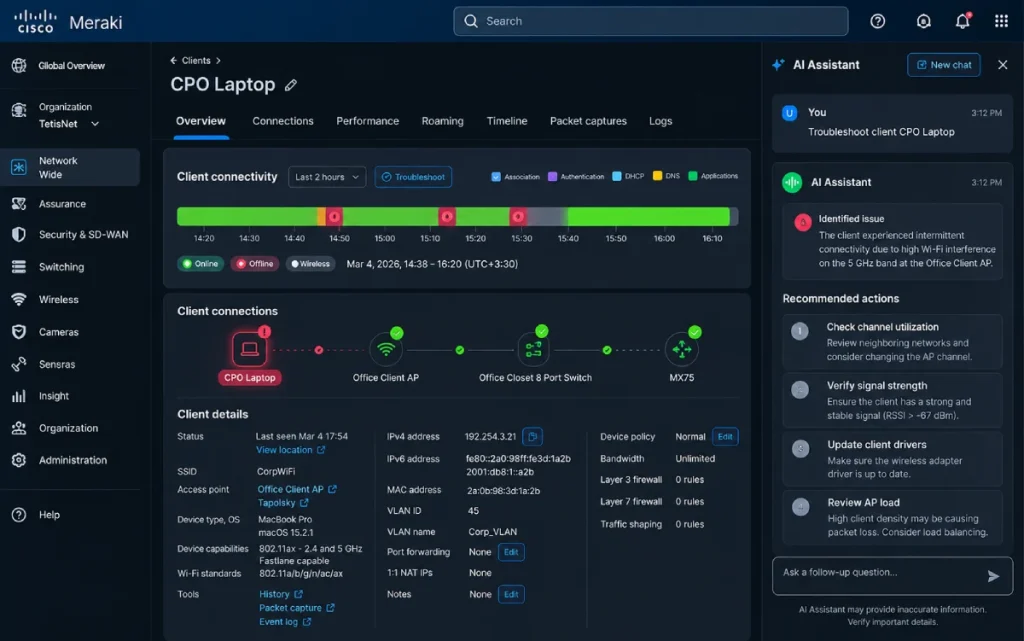Viewport: 1024px width, 641px height.
Task: Click the user account icon in header
Action: 923,22
